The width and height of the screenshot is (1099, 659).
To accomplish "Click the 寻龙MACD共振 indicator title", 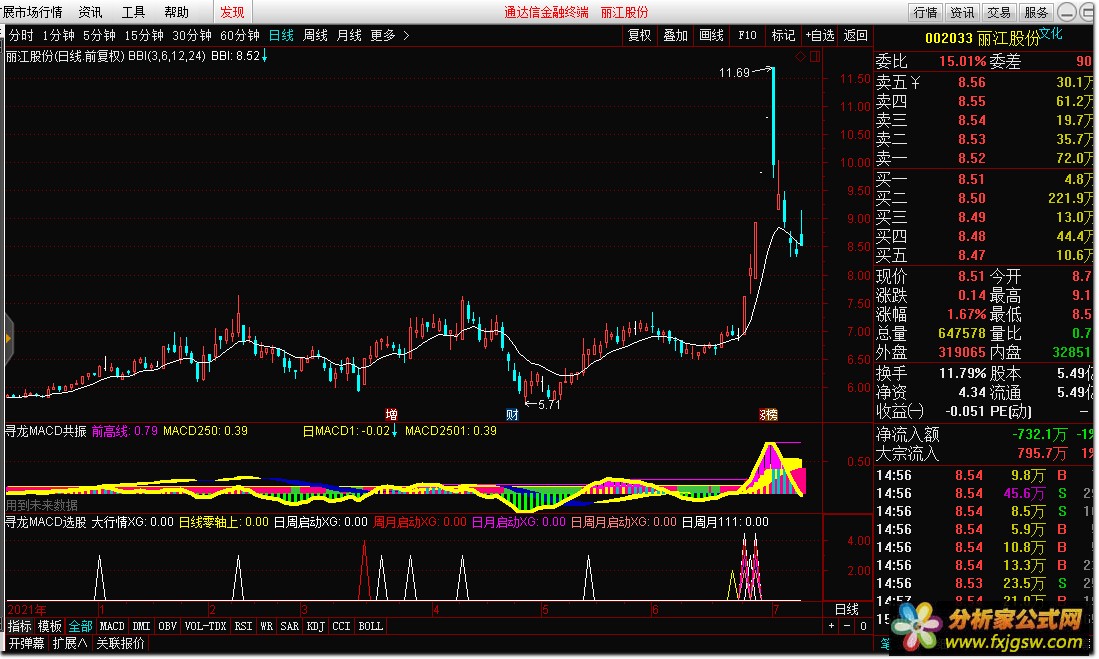I will (46, 431).
